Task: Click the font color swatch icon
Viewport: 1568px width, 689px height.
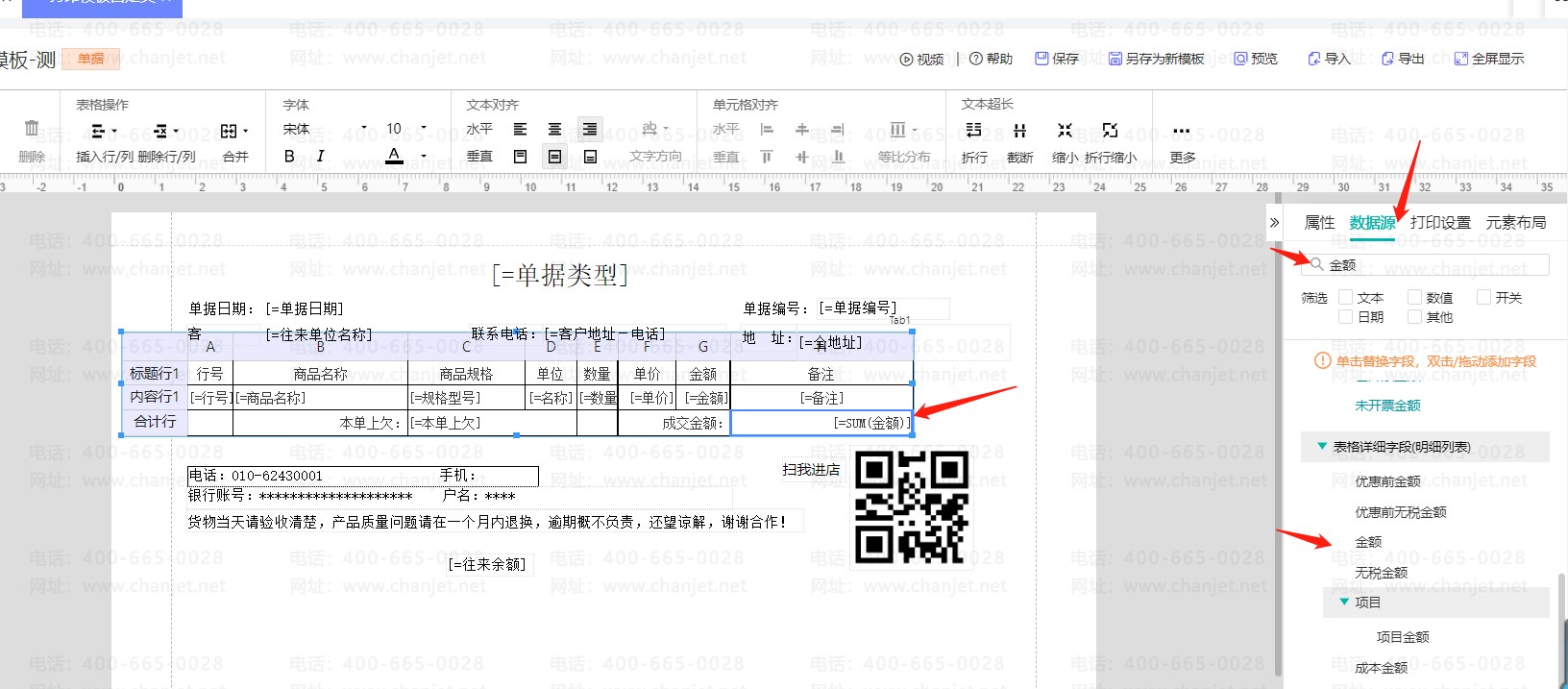Action: [x=394, y=156]
